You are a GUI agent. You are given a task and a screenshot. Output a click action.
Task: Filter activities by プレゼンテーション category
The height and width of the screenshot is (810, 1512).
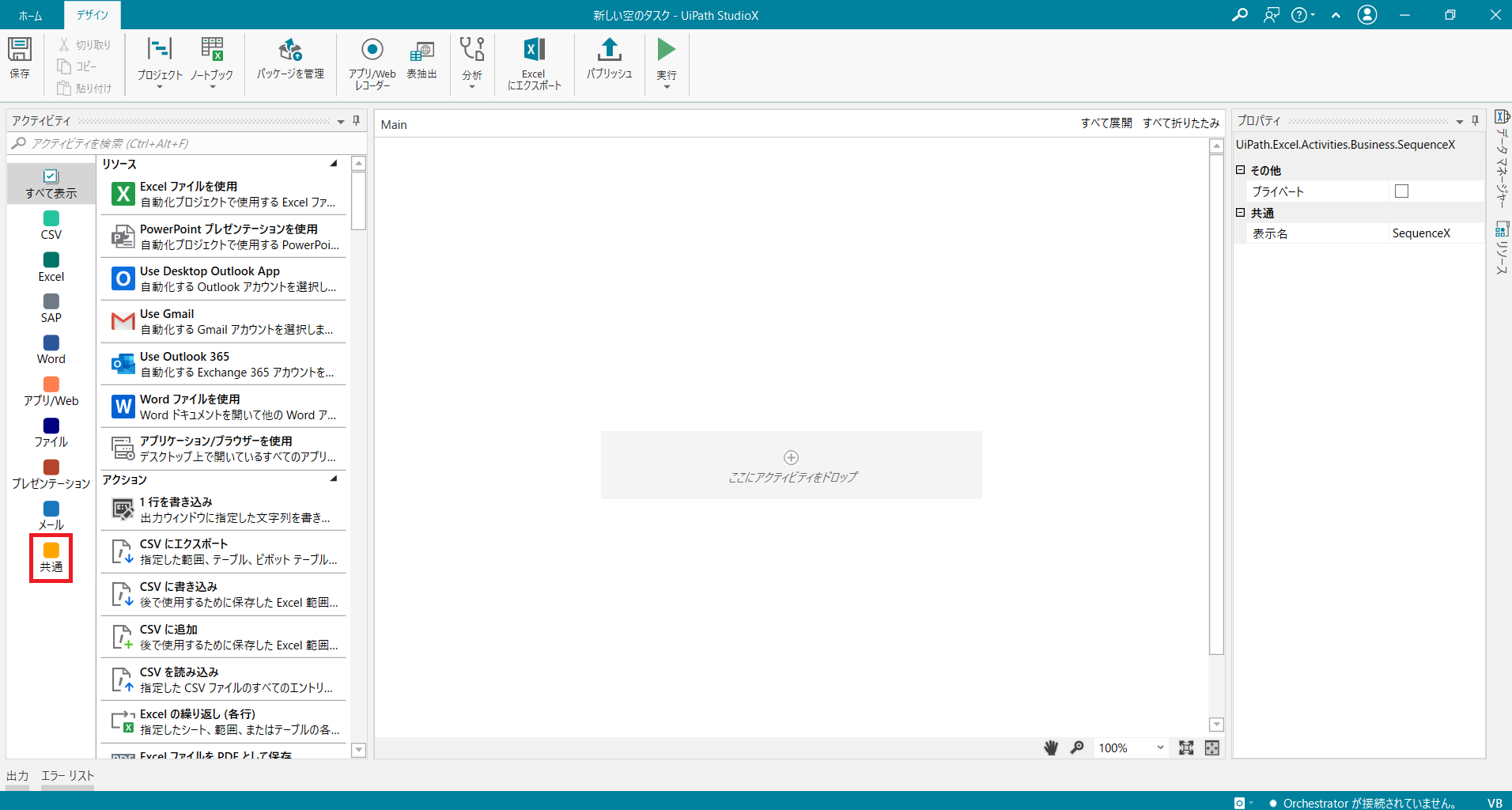(51, 475)
